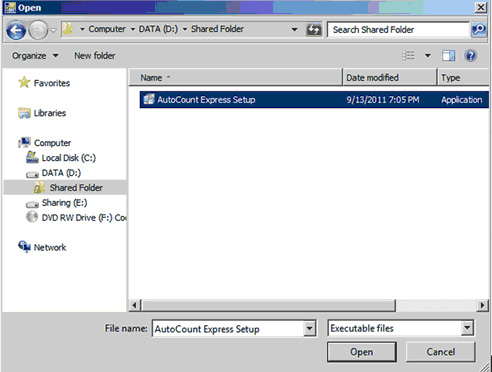This screenshot has height=372, width=492.
Task: Click the Network icon
Action: point(24,247)
